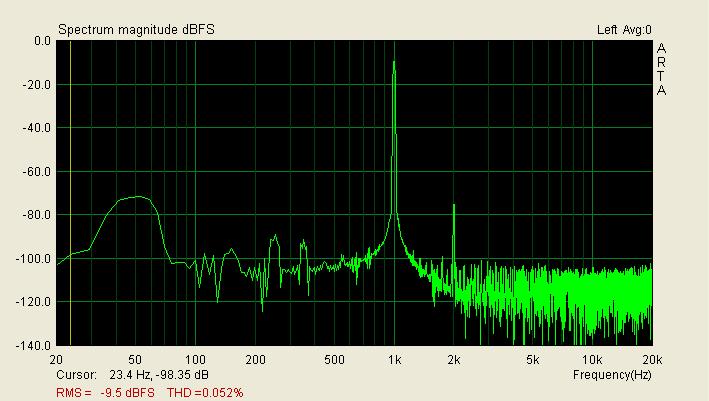Click the -20.0 y-axis label

(x=37, y=85)
